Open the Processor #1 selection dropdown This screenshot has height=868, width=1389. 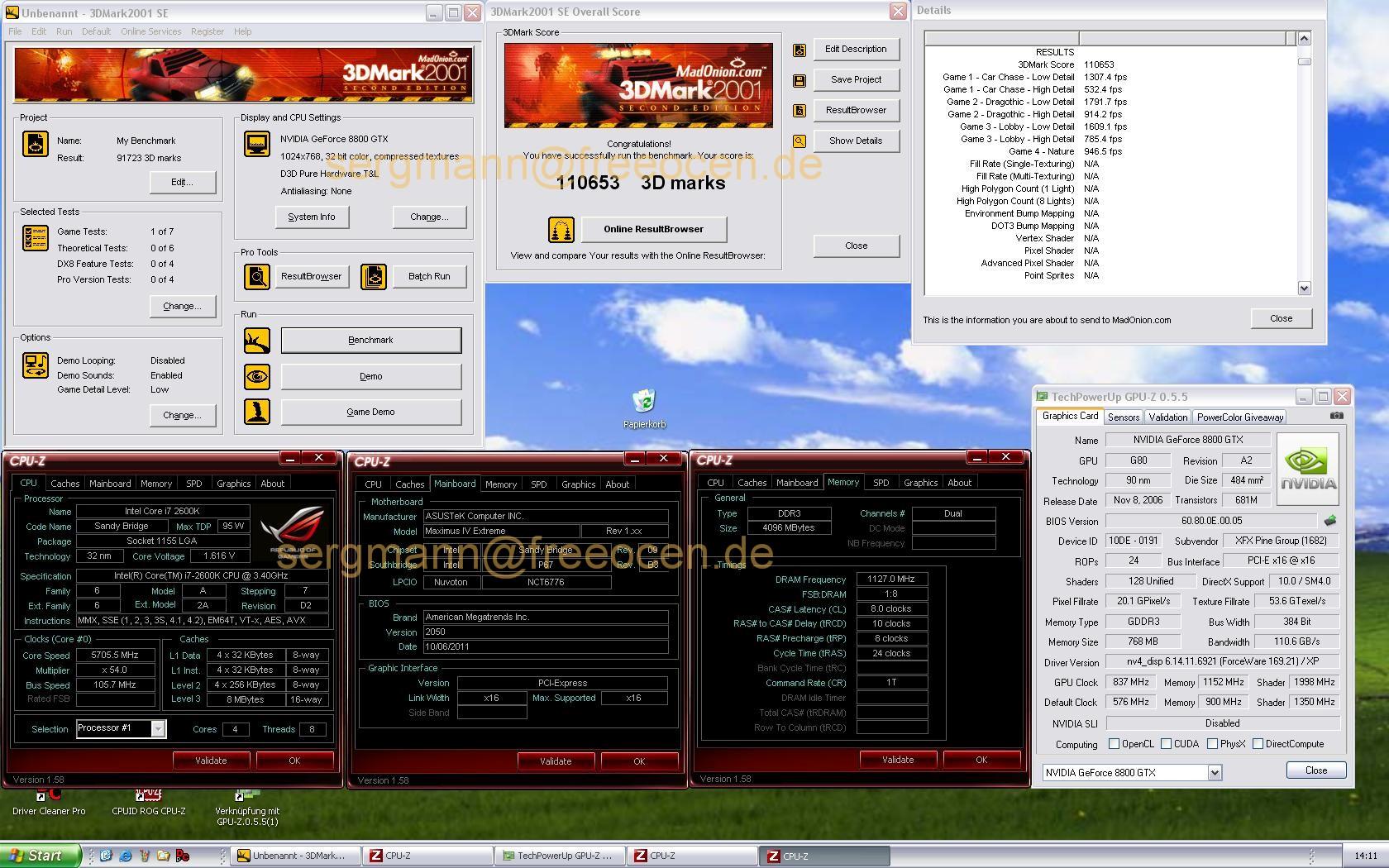point(158,728)
